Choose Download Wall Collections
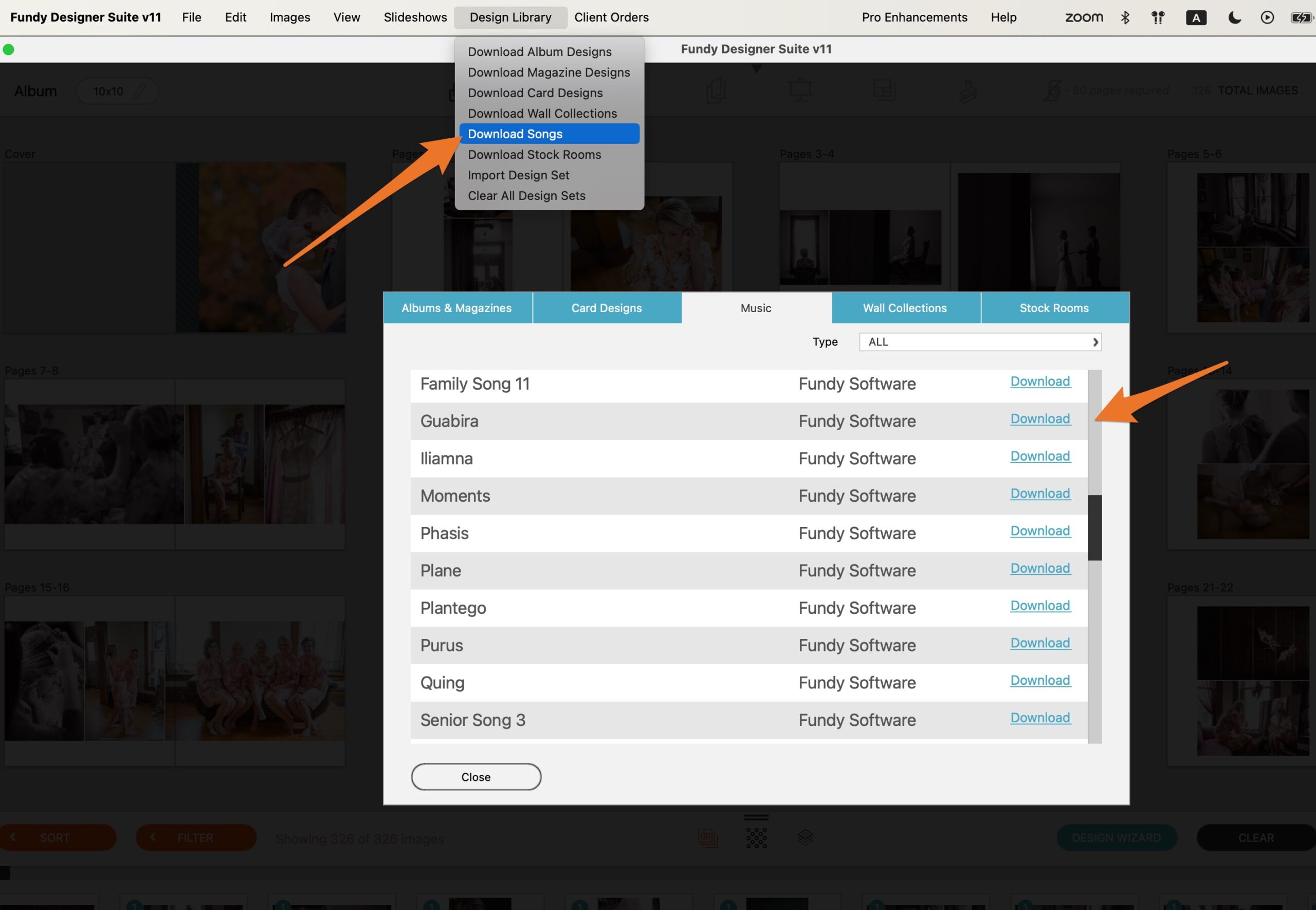Image resolution: width=1316 pixels, height=910 pixels. [x=550, y=114]
